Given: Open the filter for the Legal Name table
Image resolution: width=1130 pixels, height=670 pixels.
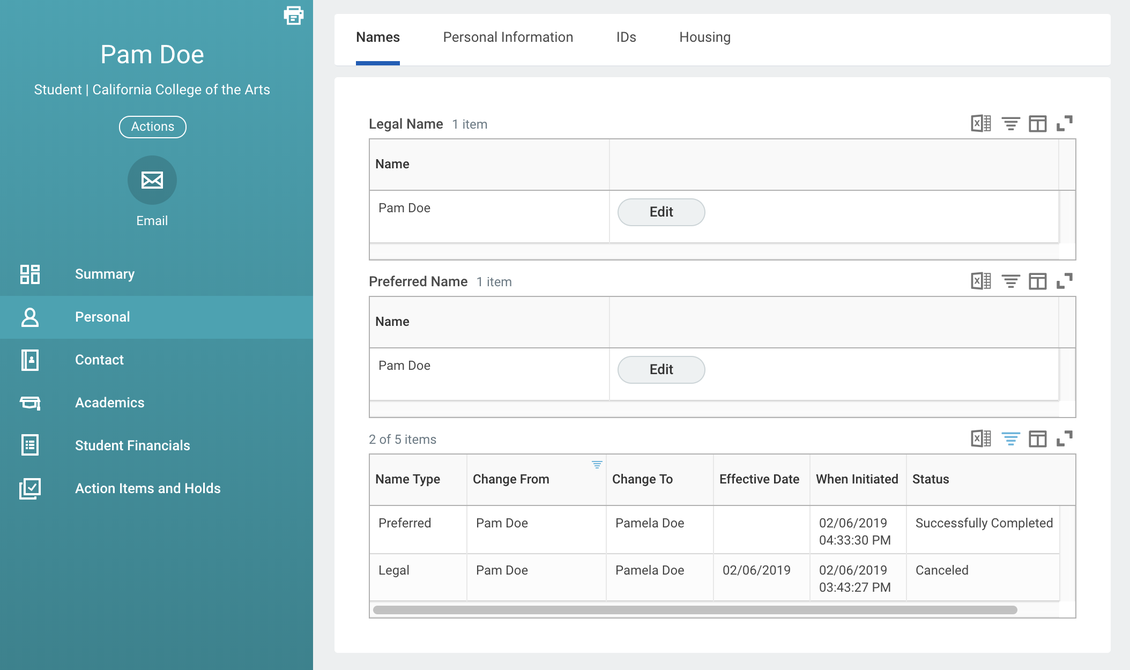Looking at the screenshot, I should point(1010,124).
